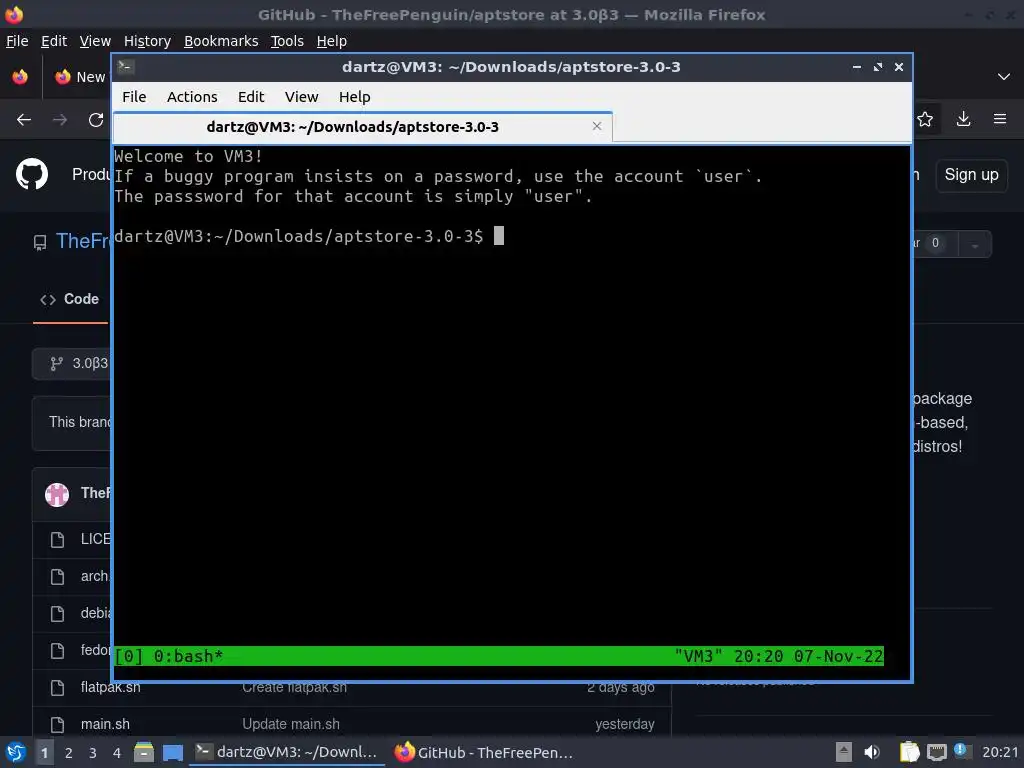Open the terminal View menu
This screenshot has width=1024, height=768.
301,97
